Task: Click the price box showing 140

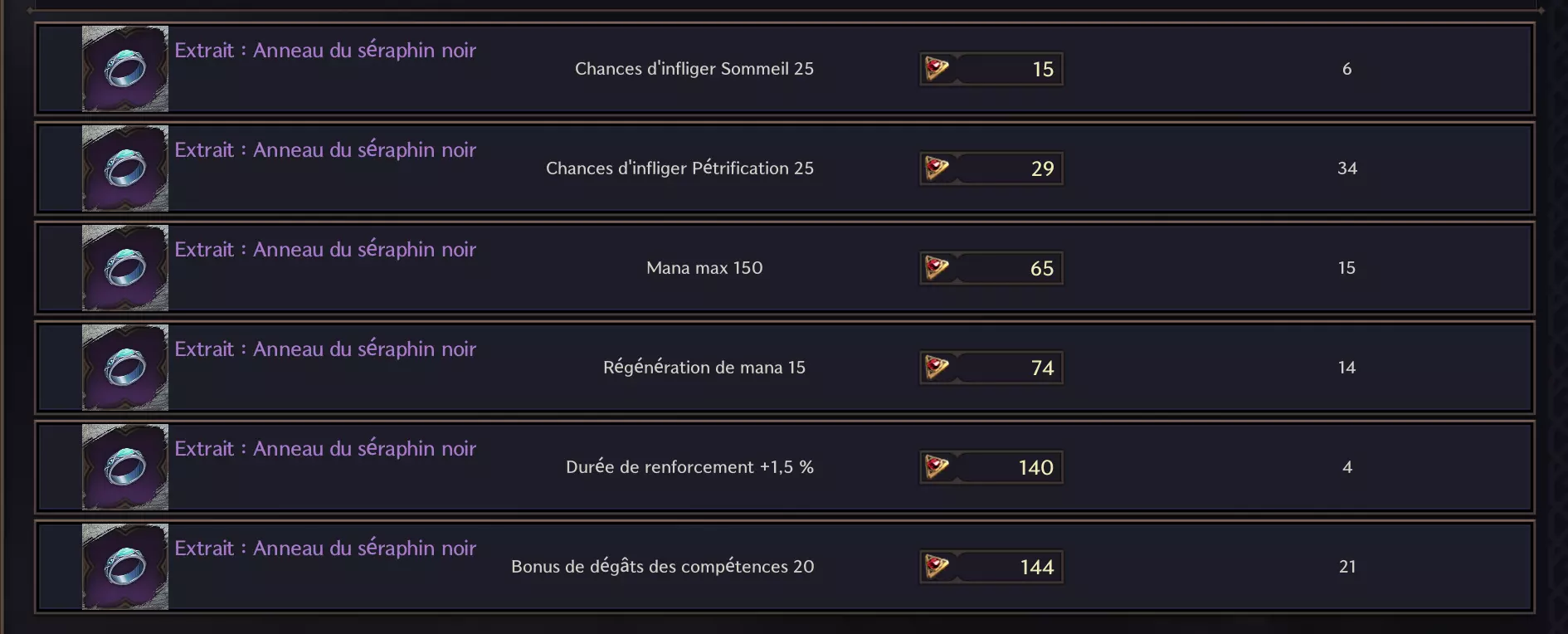Action: 991,467
